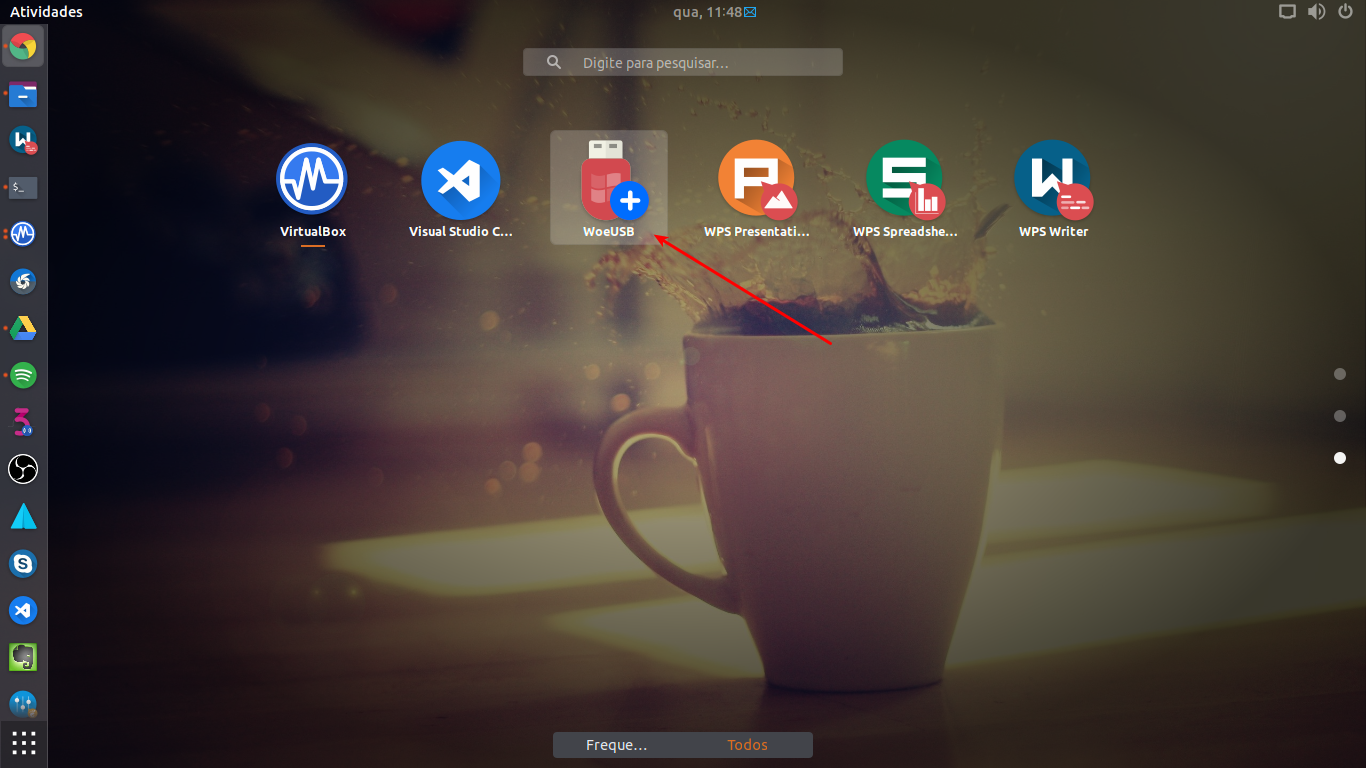This screenshot has height=768, width=1366.
Task: Select the third app page dot
Action: tap(1340, 458)
